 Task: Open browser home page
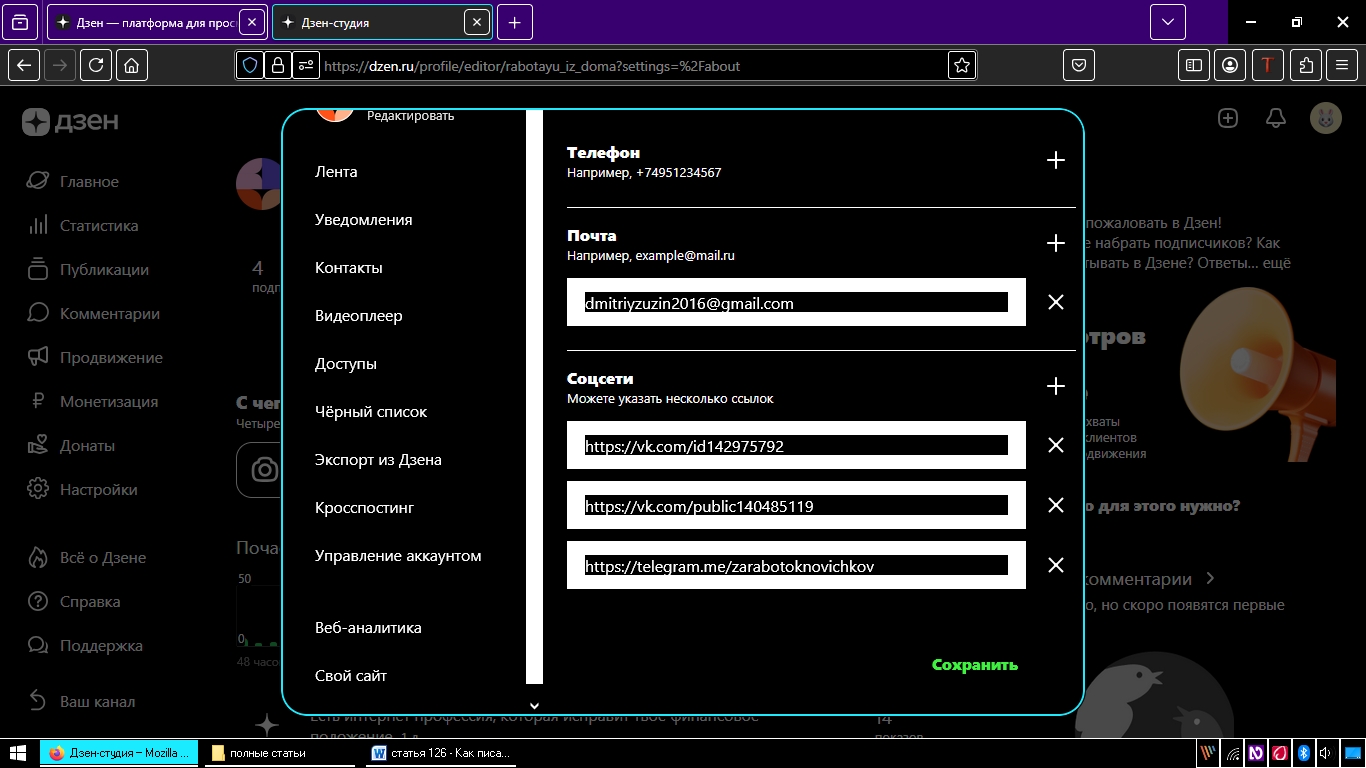coord(132,66)
